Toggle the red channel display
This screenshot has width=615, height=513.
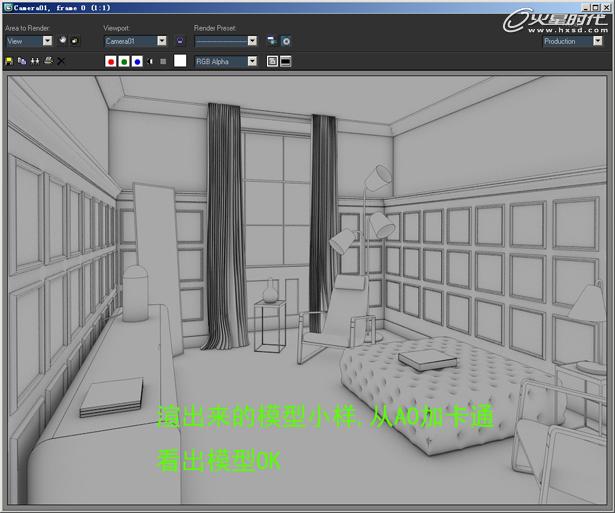click(x=111, y=61)
